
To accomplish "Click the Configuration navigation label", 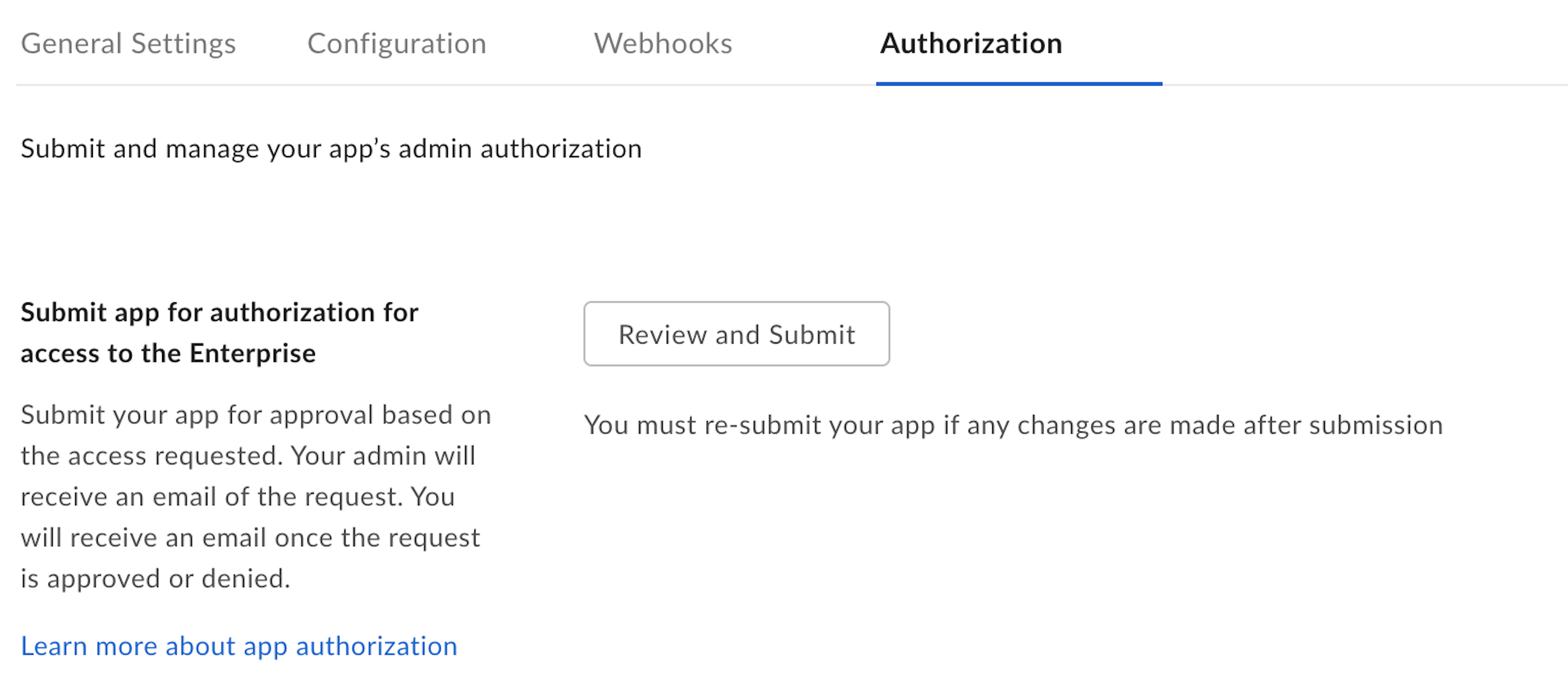I will tap(397, 43).
